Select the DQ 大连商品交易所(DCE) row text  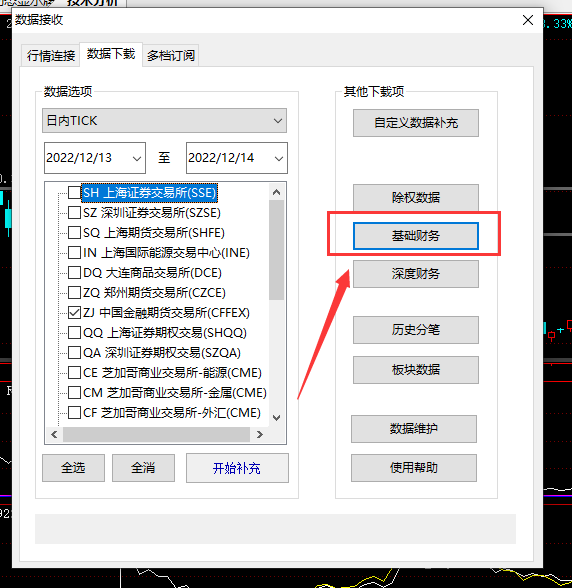[x=152, y=273]
